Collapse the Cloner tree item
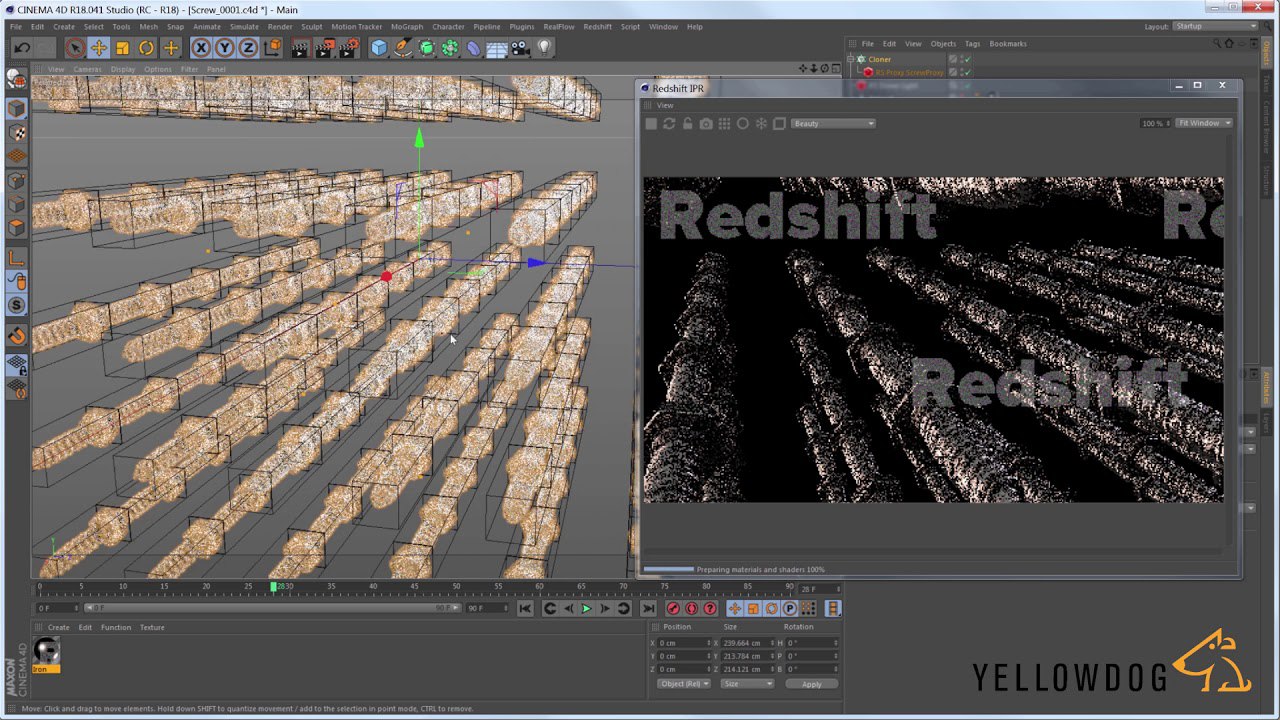 coord(851,59)
